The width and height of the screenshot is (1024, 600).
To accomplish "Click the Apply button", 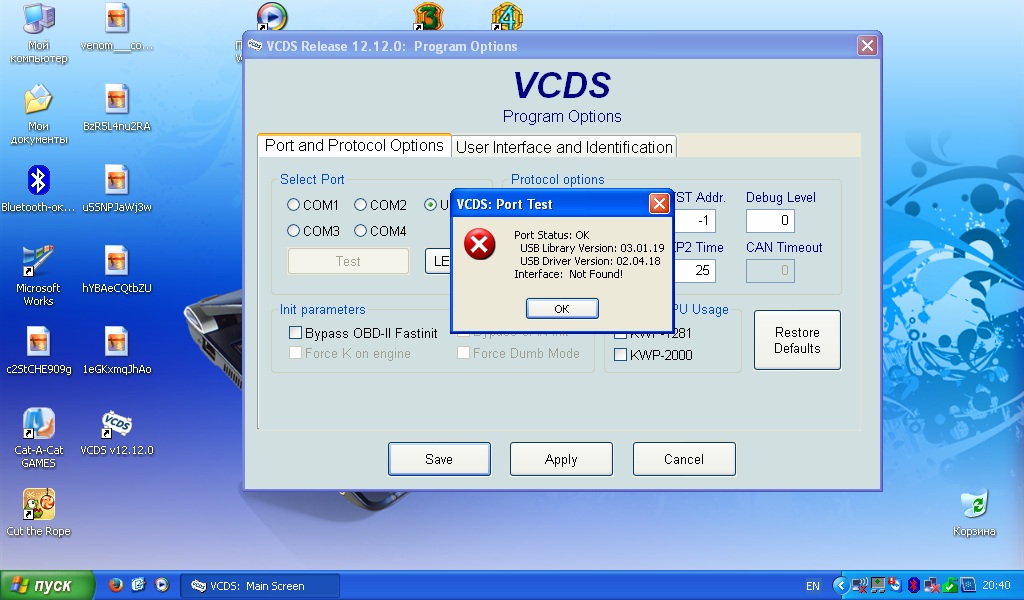I will tap(561, 459).
